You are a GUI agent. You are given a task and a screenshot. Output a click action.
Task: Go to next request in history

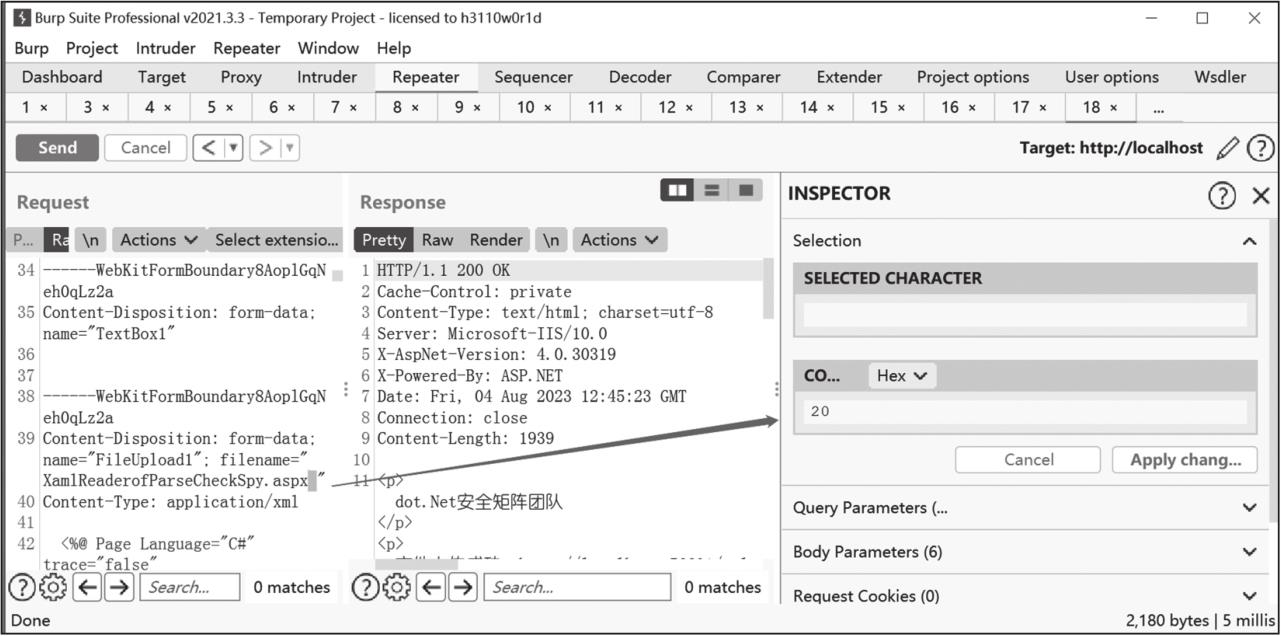click(265, 148)
